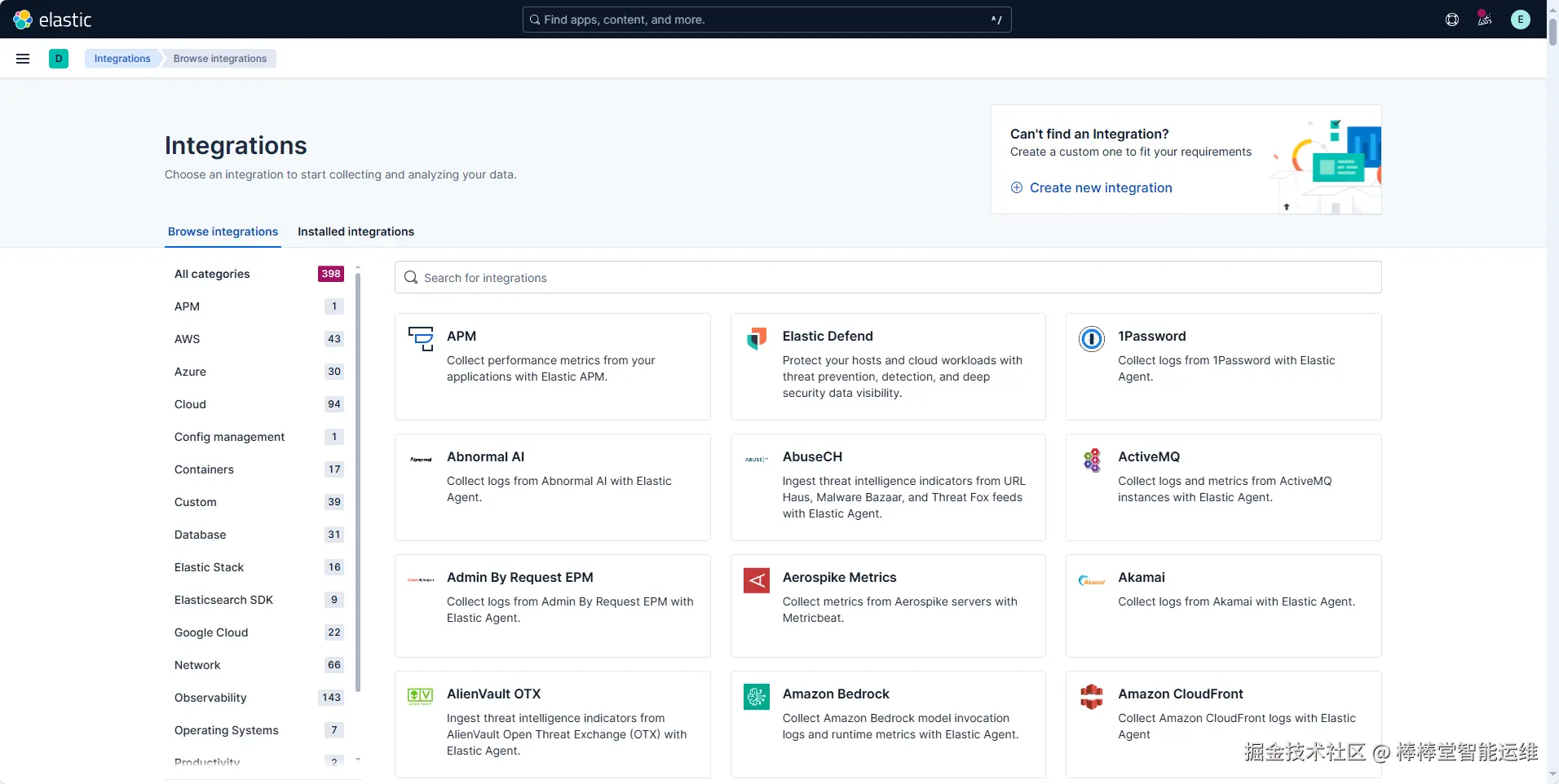The height and width of the screenshot is (784, 1559).
Task: Open the Elastic Defend integration title
Action: pos(828,336)
